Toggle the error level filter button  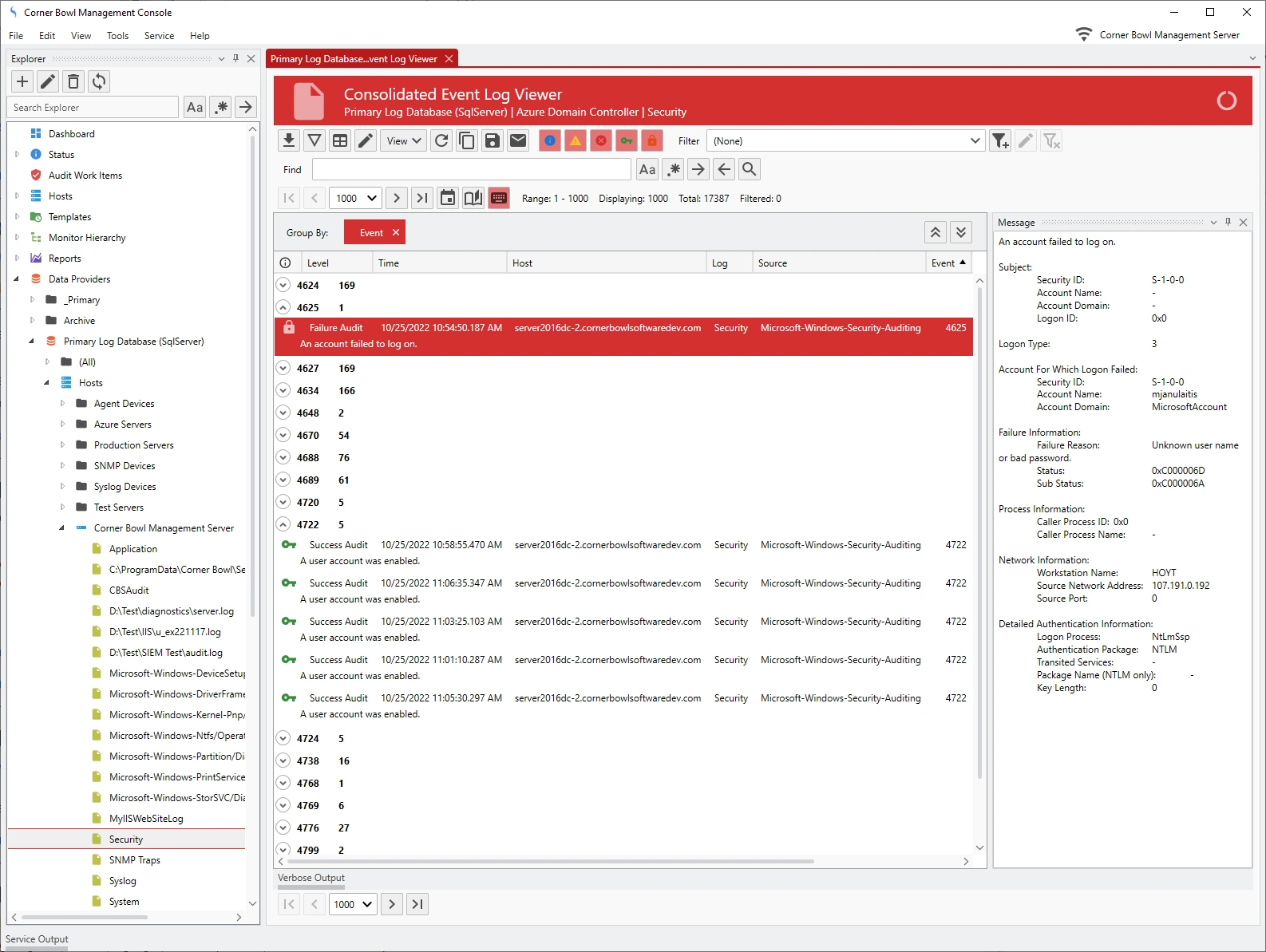pos(601,141)
